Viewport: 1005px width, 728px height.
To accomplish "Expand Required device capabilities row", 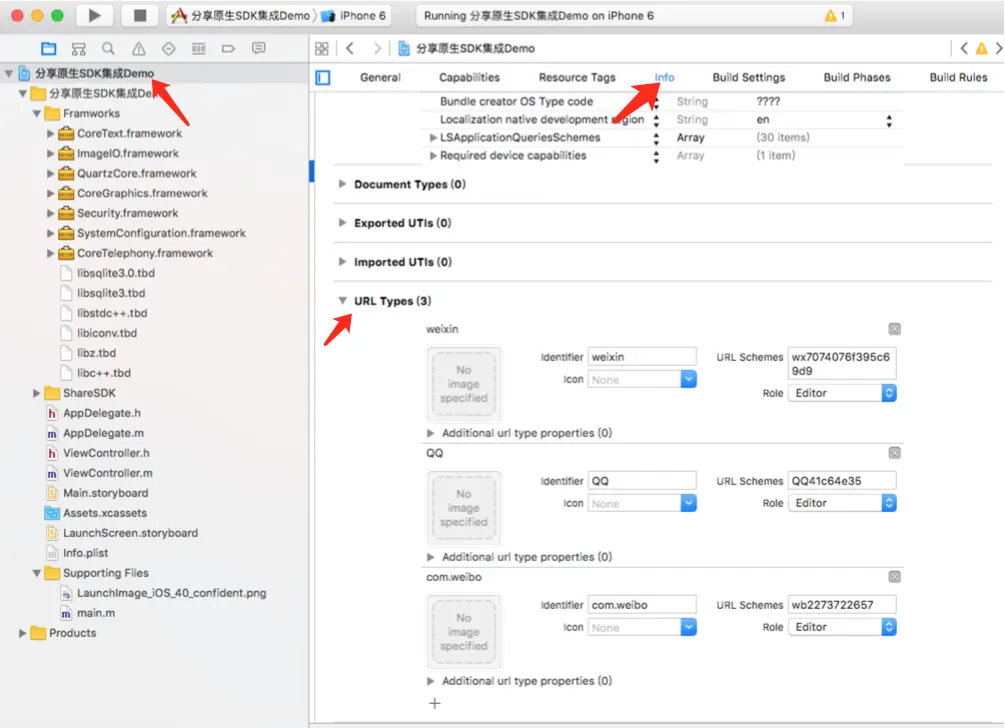I will (x=433, y=155).
